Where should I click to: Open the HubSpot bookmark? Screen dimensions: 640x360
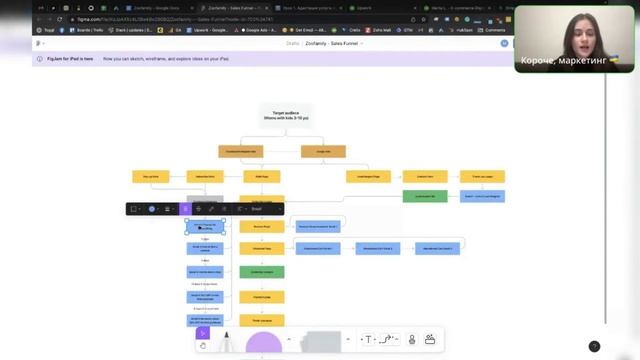tap(462, 30)
